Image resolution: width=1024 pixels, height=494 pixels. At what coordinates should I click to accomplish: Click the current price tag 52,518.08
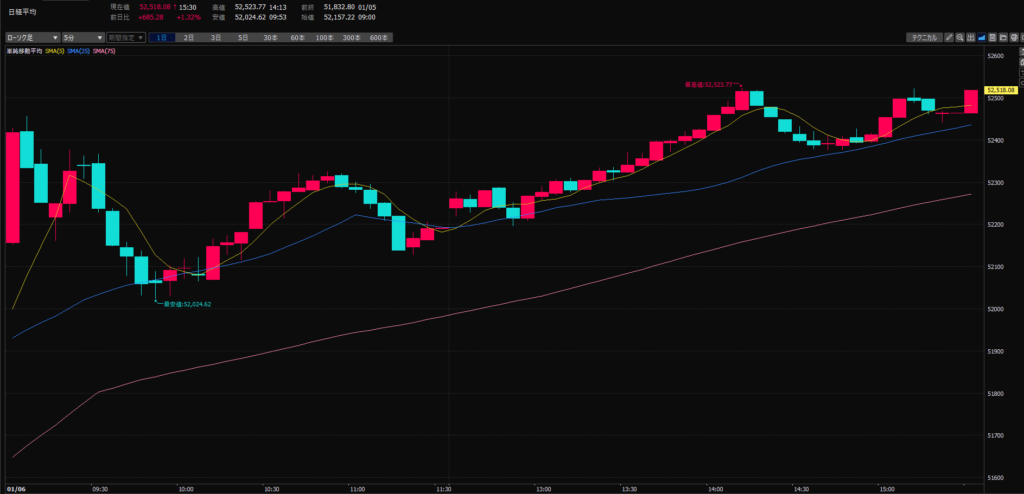pos(1004,90)
